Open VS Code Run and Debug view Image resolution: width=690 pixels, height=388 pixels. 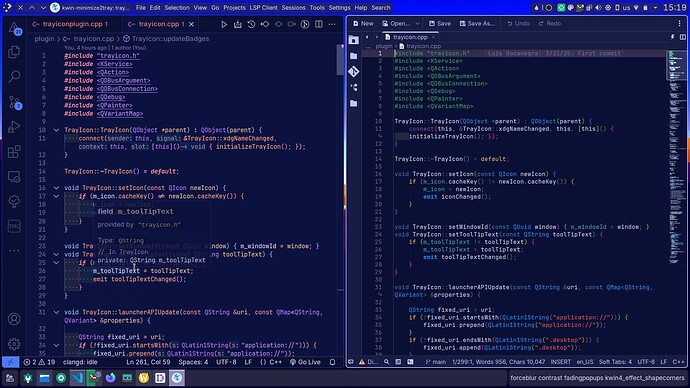tap(14, 127)
